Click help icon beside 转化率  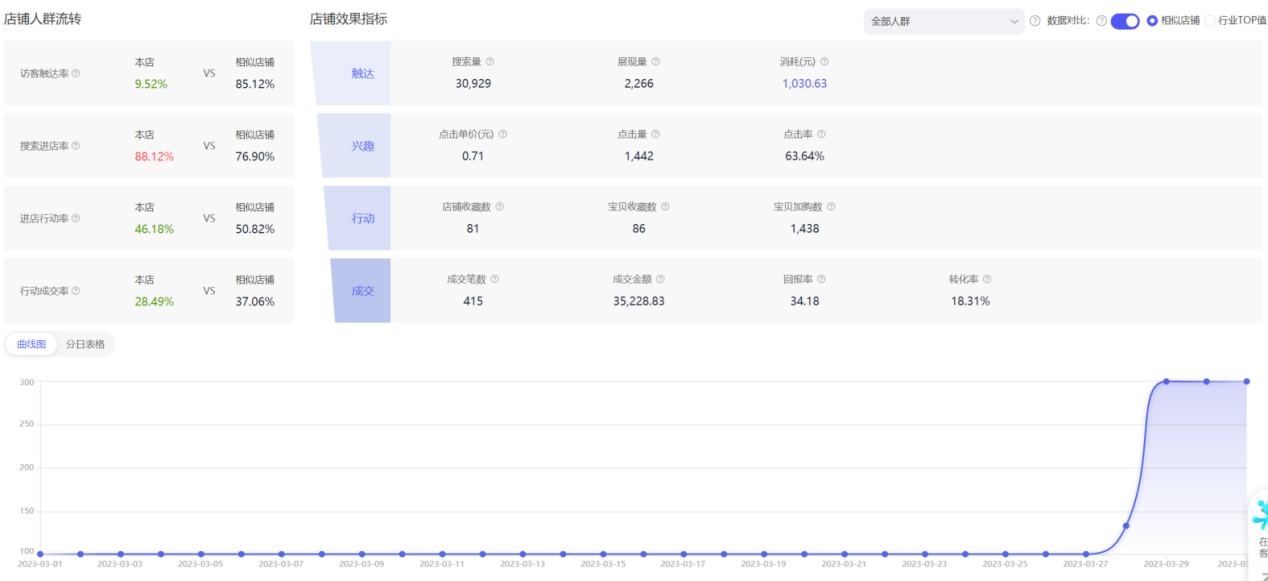pos(986,280)
